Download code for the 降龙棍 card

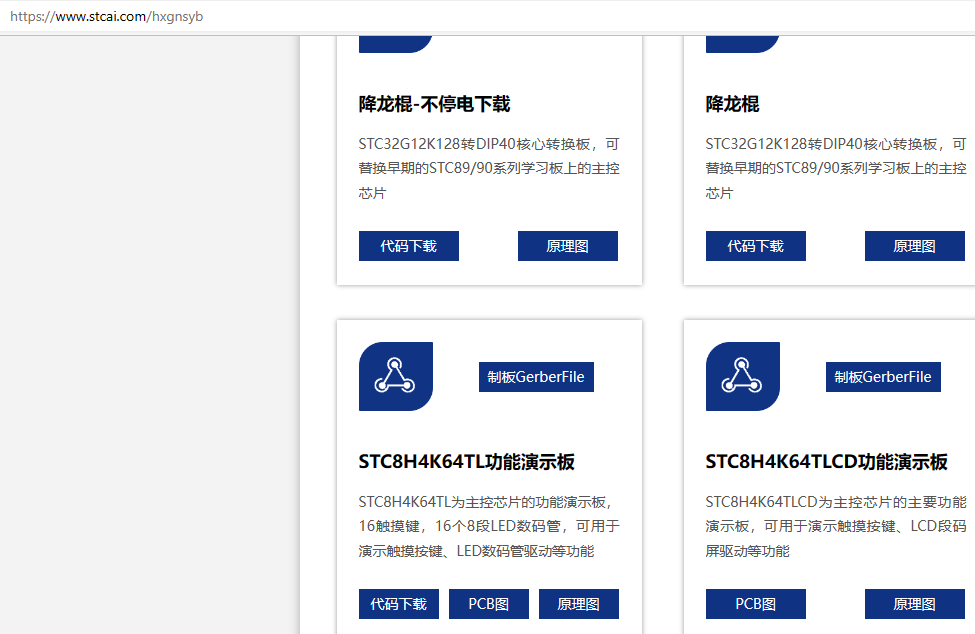point(756,246)
